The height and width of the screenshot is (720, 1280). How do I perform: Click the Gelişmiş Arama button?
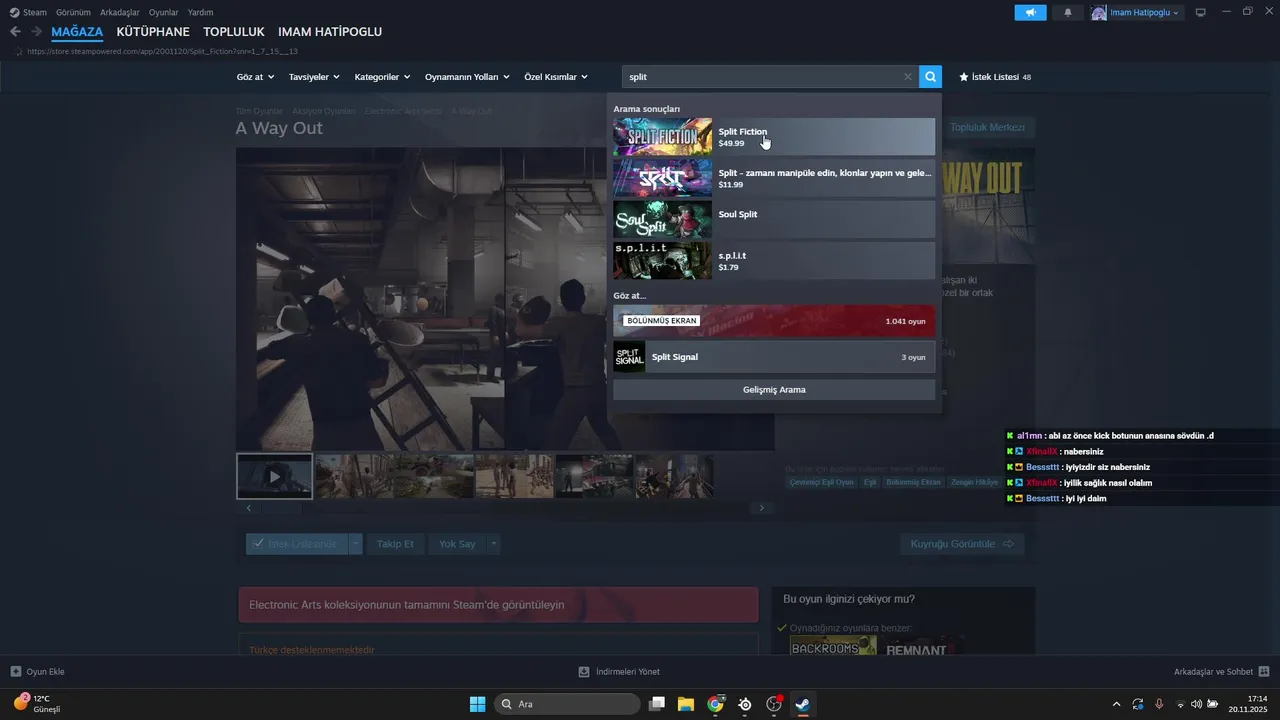click(x=774, y=390)
